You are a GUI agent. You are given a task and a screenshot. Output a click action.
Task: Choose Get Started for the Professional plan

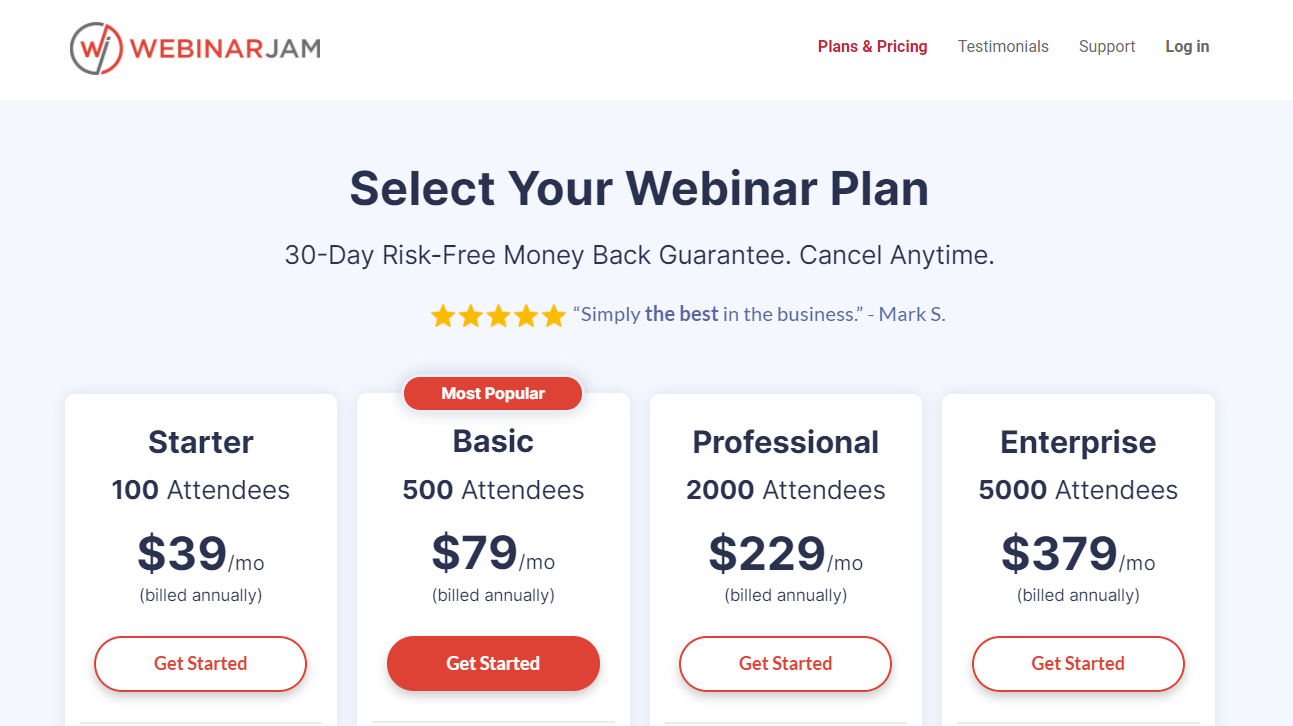click(785, 663)
